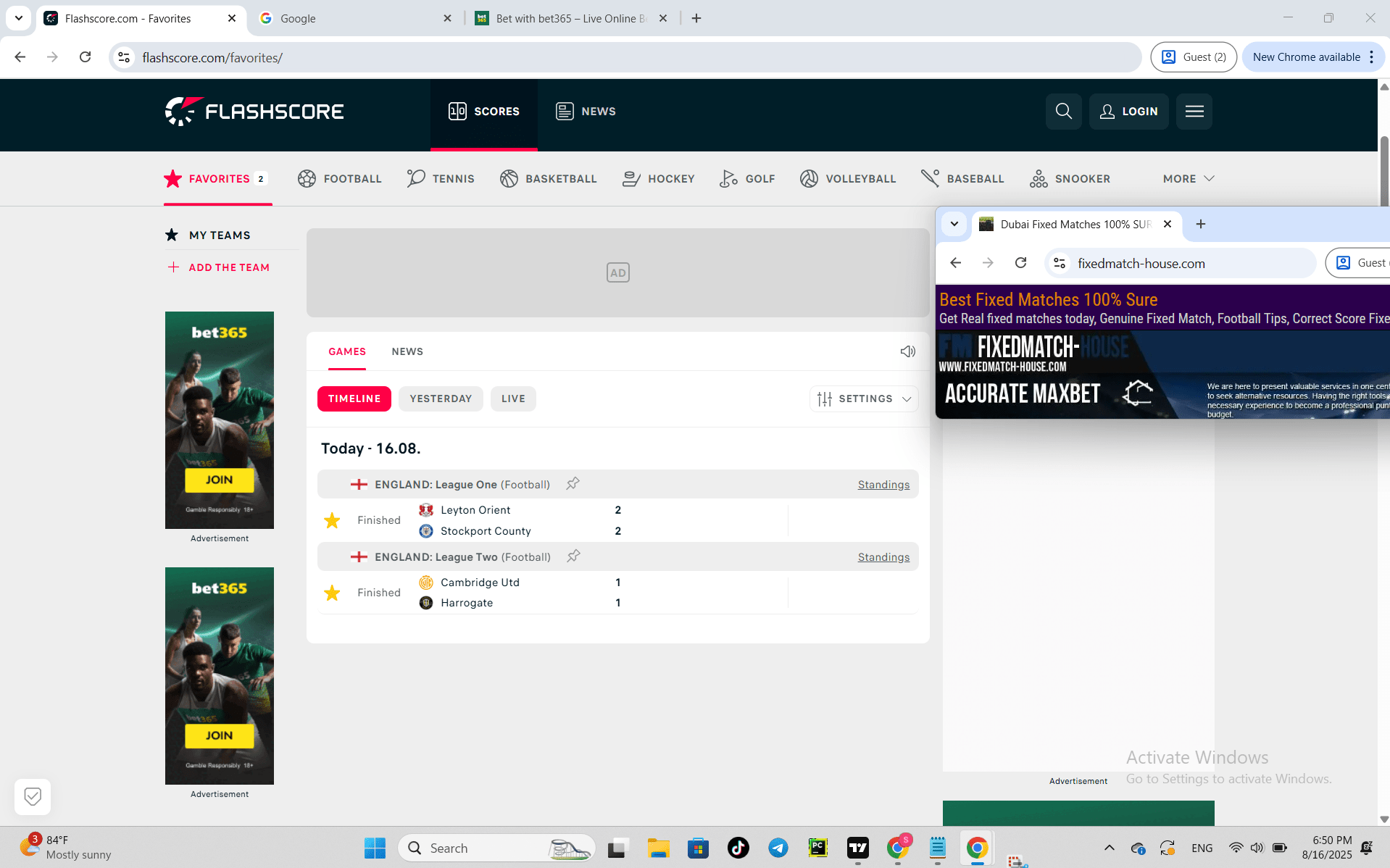1390x868 pixels.
Task: Switch to the News tab in header
Action: point(586,111)
